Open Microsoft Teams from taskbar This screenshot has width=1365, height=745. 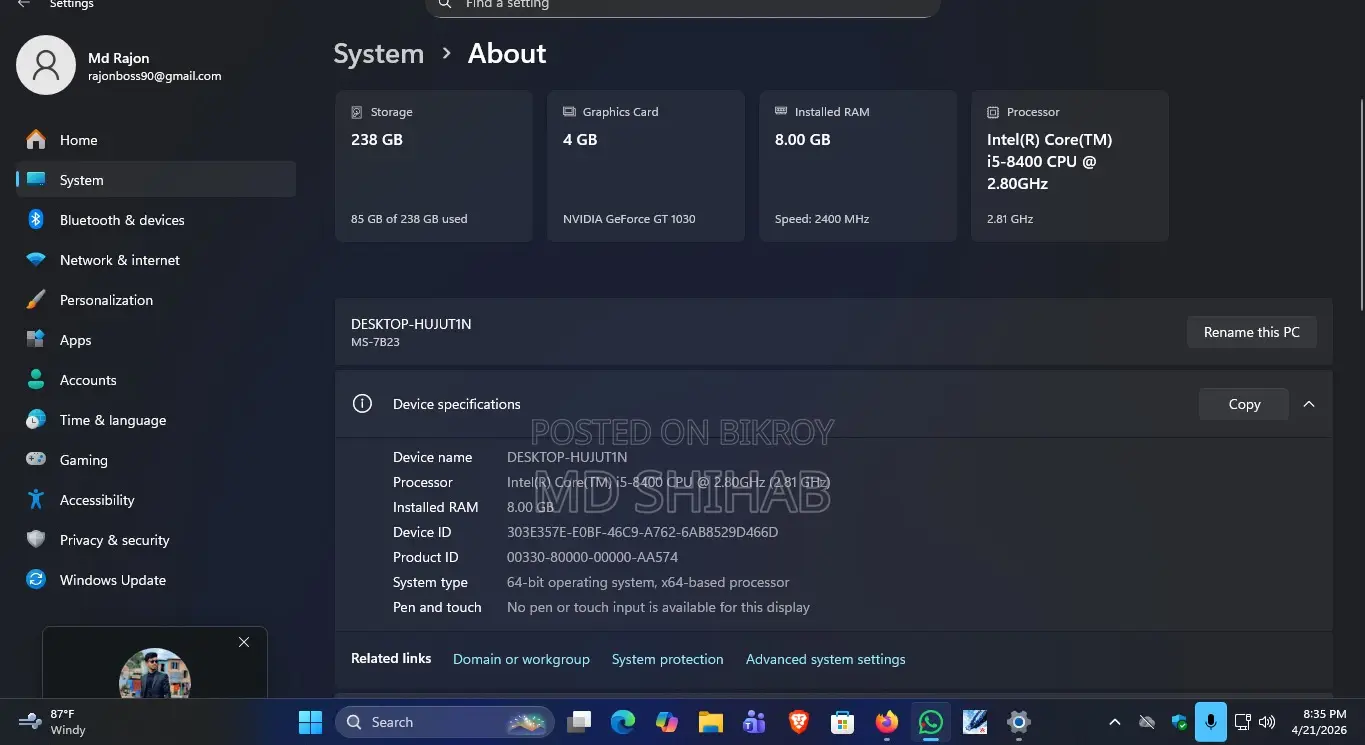click(754, 722)
